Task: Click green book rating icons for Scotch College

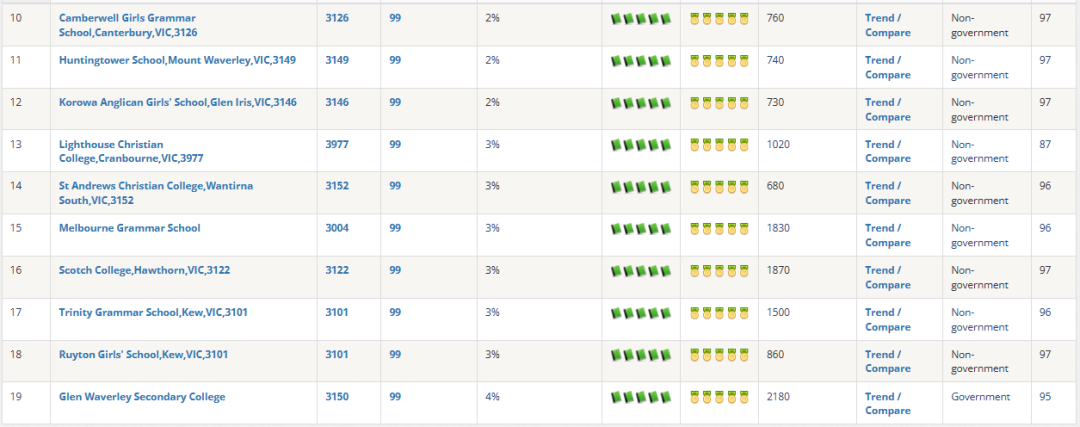Action: coord(641,271)
